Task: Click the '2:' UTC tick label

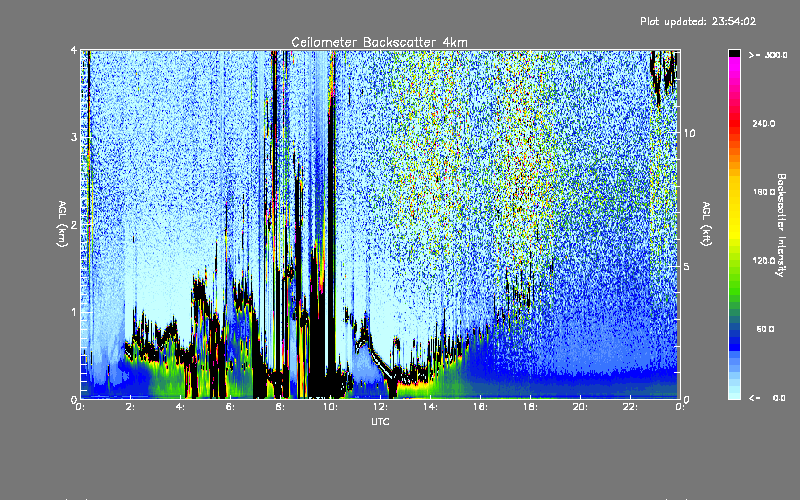Action: (x=131, y=407)
